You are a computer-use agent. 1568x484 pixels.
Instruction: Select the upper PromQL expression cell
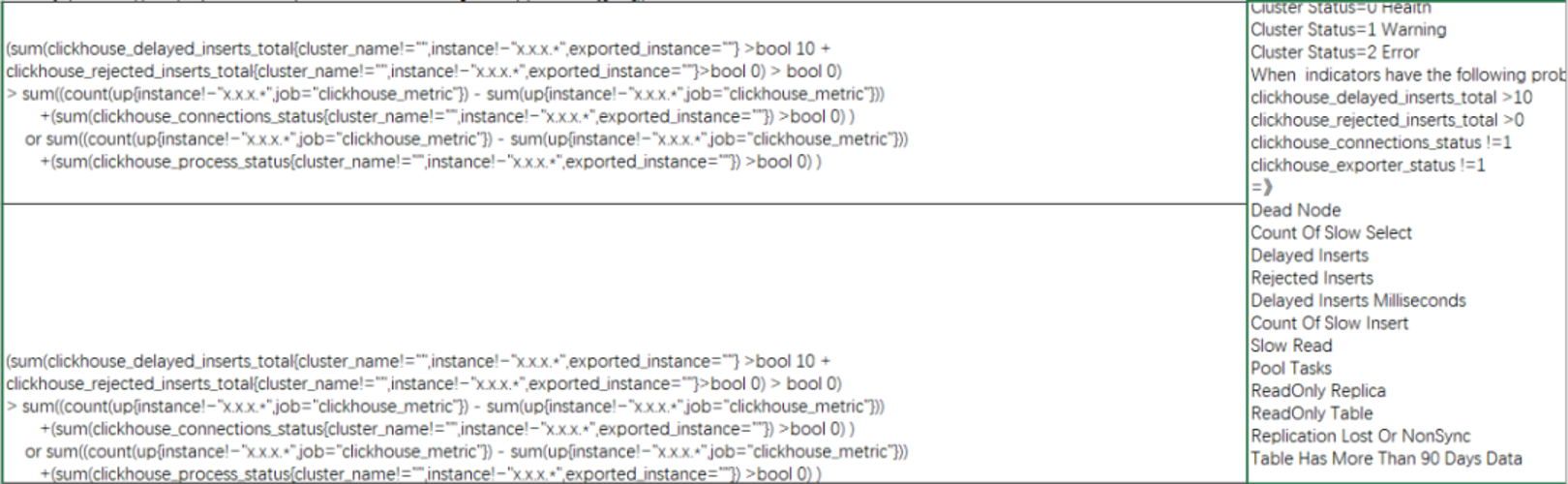(x=624, y=104)
